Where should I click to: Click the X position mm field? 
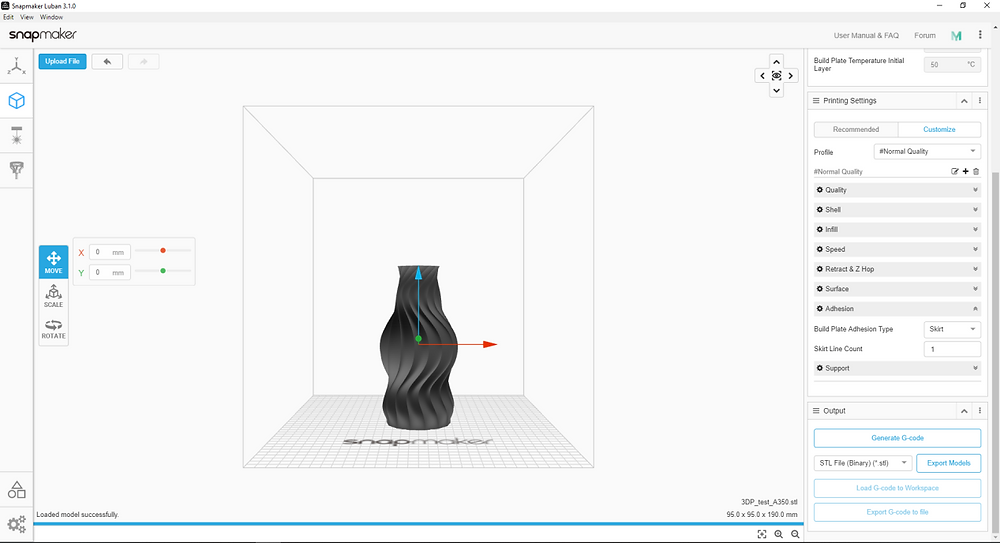[x=110, y=252]
